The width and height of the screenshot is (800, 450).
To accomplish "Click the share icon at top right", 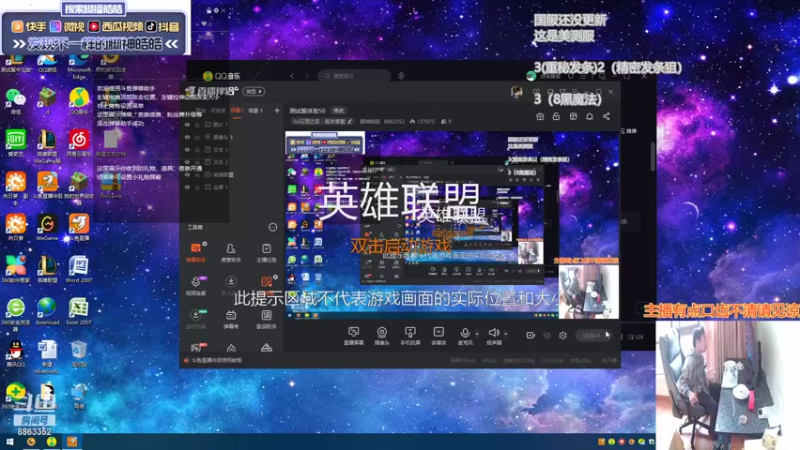I will click(606, 116).
